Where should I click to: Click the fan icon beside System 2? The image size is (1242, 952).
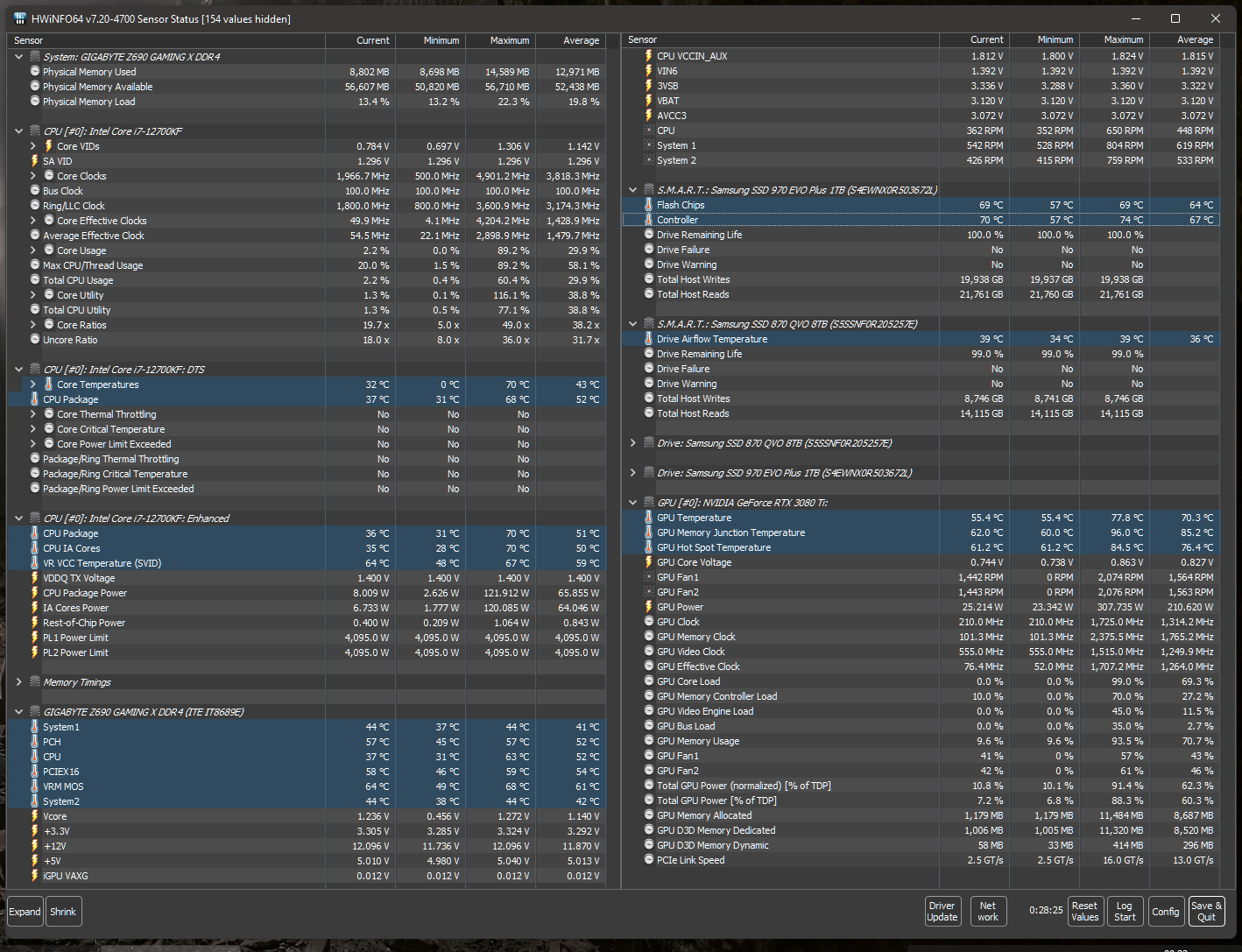[x=649, y=160]
